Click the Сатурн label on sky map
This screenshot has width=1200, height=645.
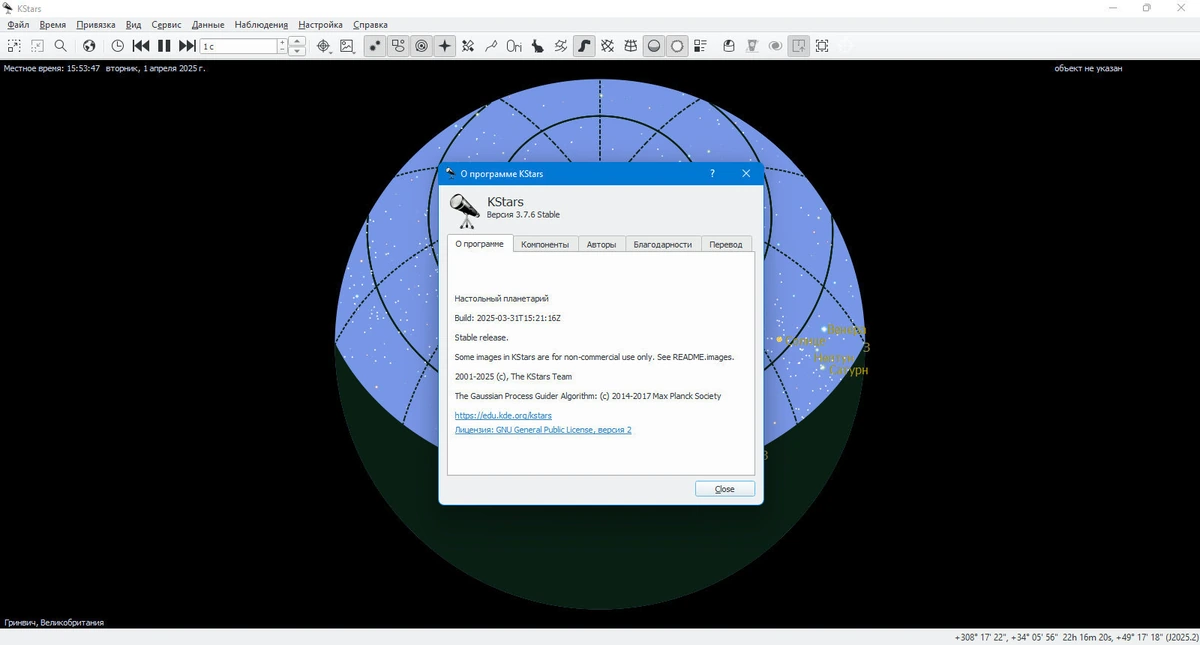click(x=849, y=371)
